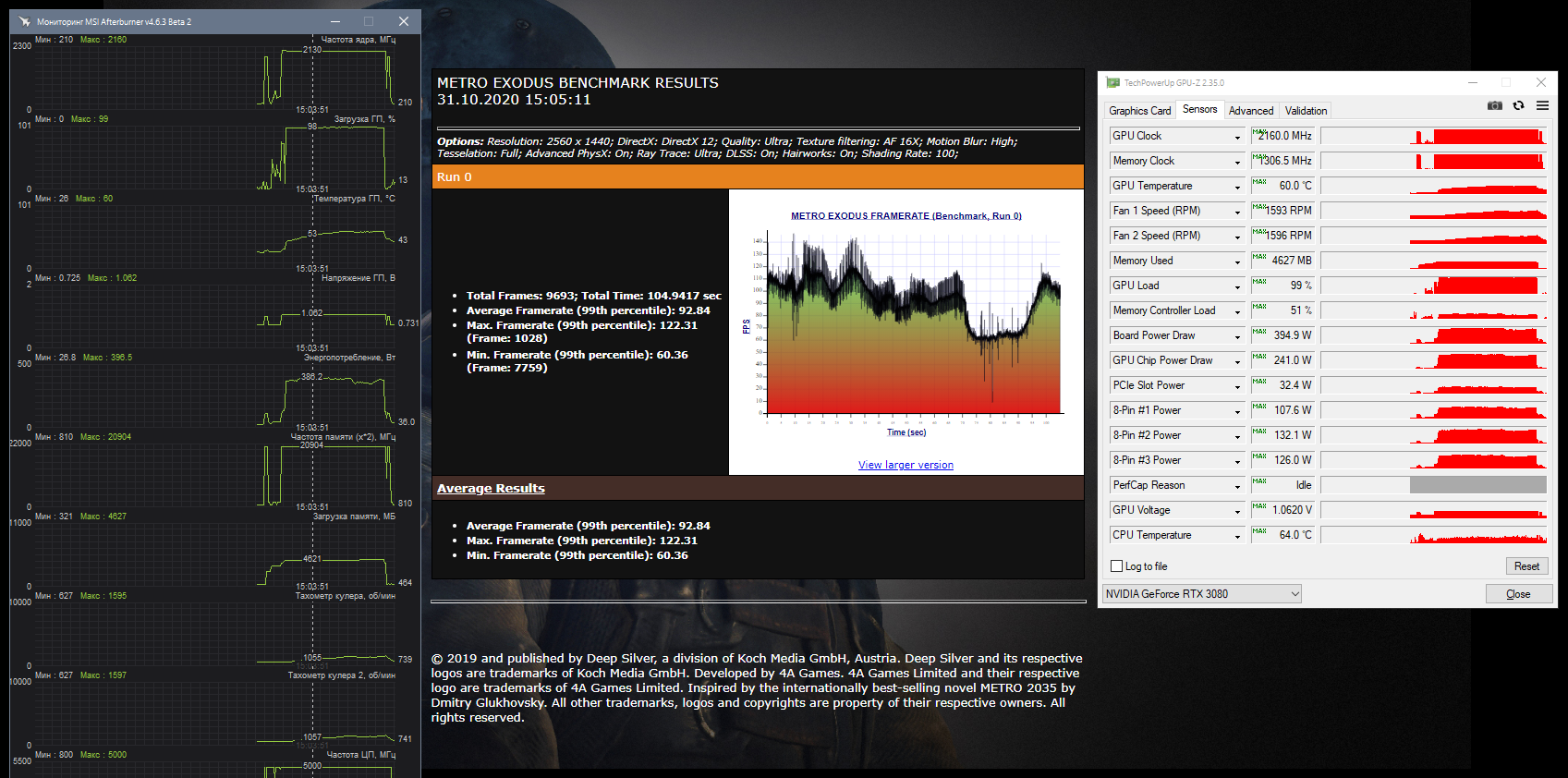Select the Sensors tab in GPU-Z
Image resolution: width=1568 pixels, height=778 pixels.
click(x=1199, y=109)
